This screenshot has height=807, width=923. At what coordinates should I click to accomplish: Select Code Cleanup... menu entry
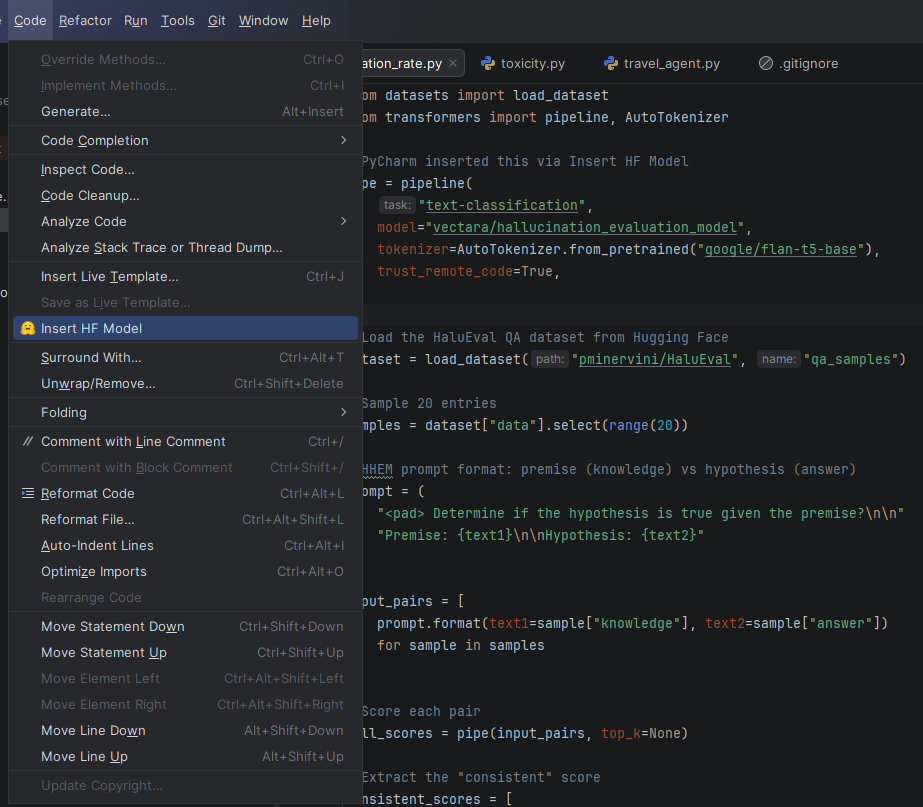click(x=185, y=195)
